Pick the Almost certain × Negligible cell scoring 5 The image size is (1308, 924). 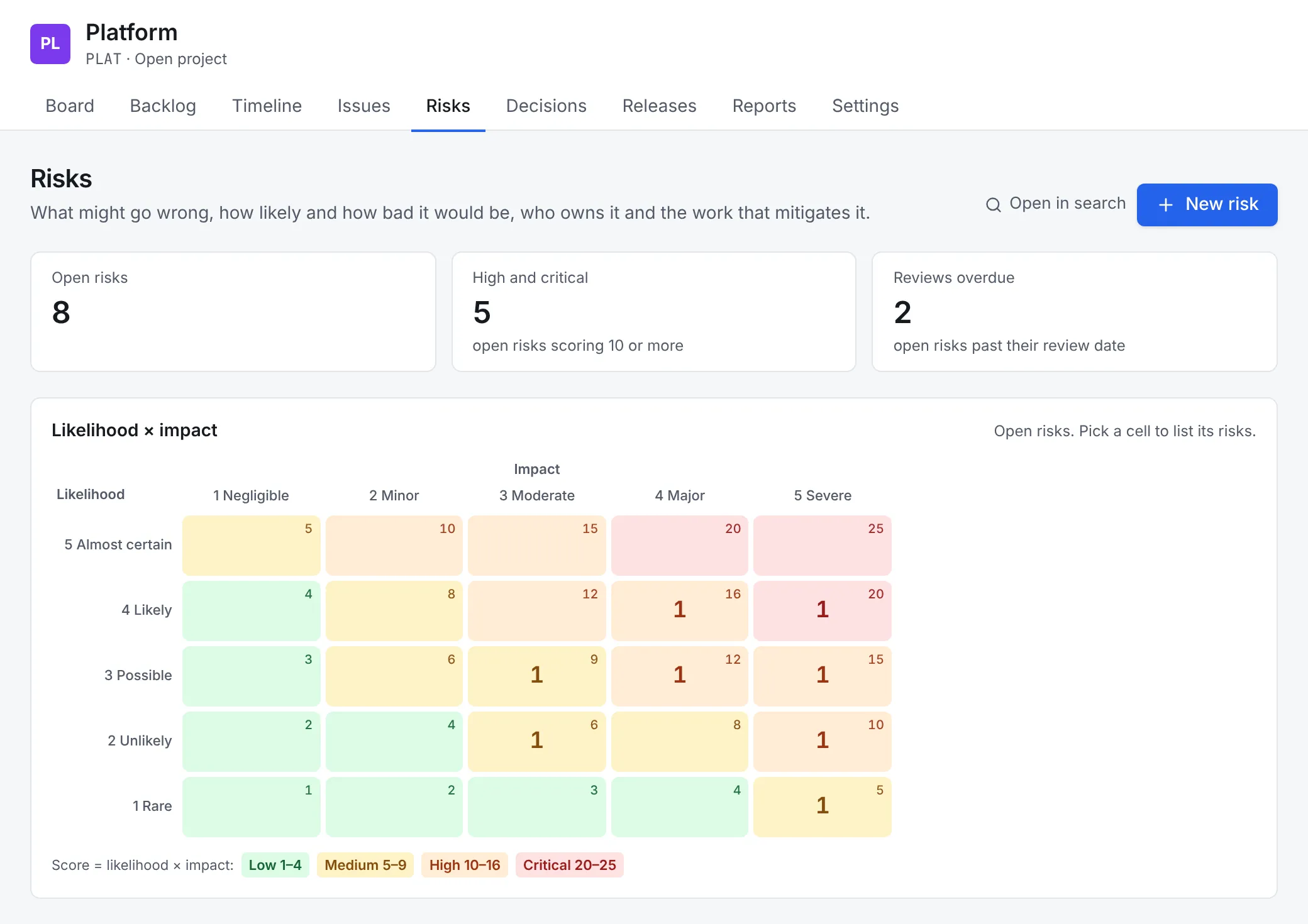click(251, 546)
